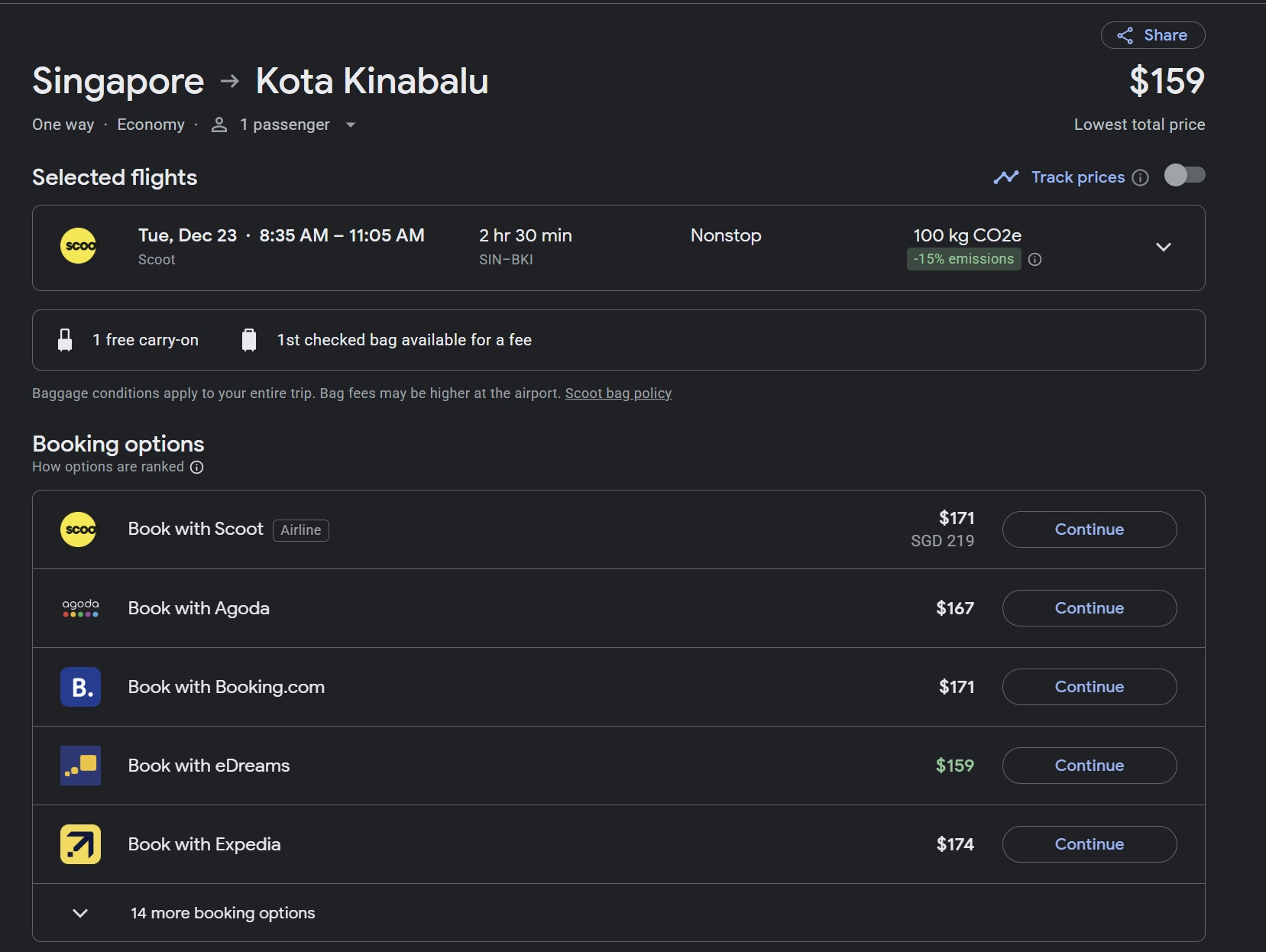Click the Booking.com logo icon
The image size is (1266, 952).
click(80, 687)
